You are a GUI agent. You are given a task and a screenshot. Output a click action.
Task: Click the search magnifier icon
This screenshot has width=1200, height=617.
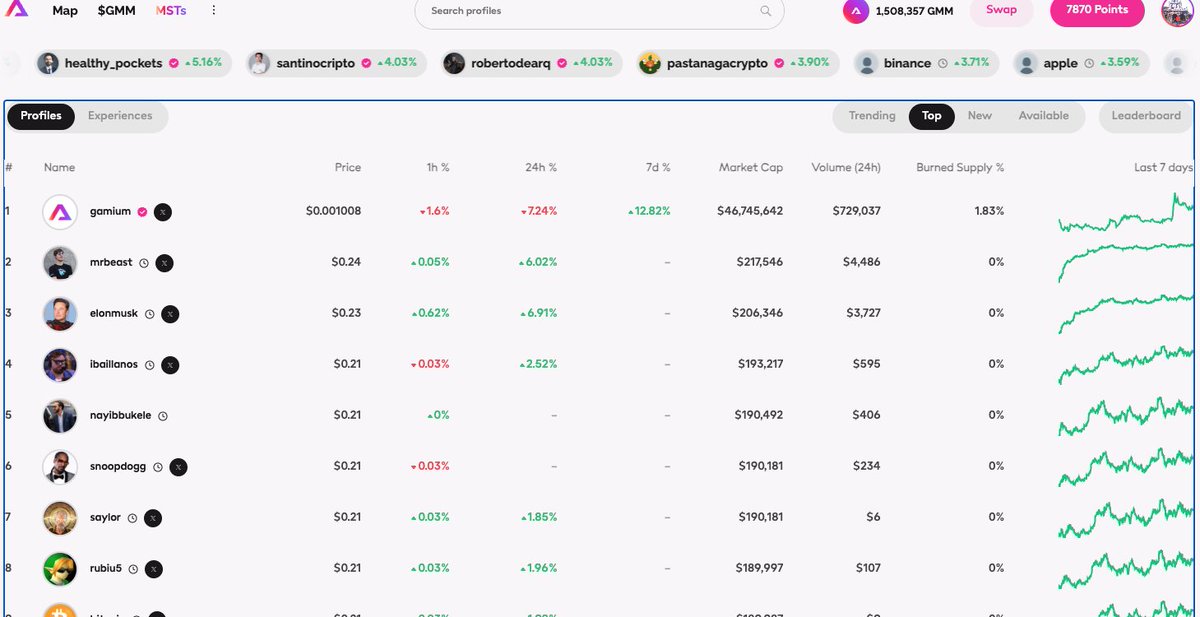click(x=766, y=11)
